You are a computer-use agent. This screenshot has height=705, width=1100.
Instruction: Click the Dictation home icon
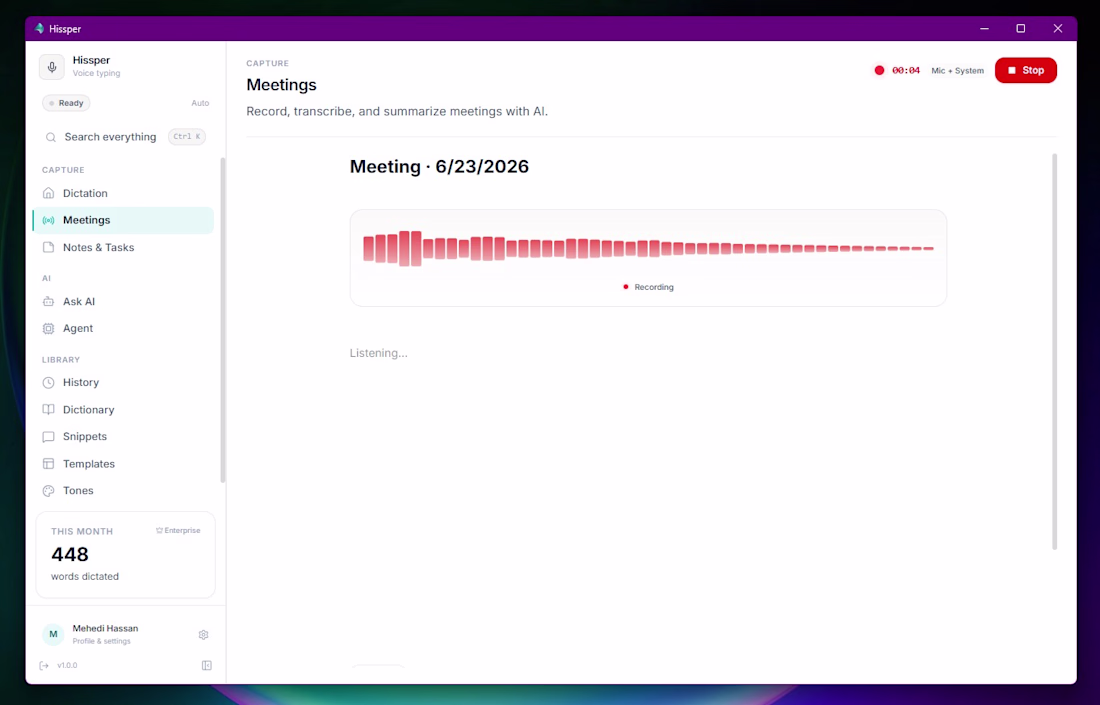[x=48, y=193]
